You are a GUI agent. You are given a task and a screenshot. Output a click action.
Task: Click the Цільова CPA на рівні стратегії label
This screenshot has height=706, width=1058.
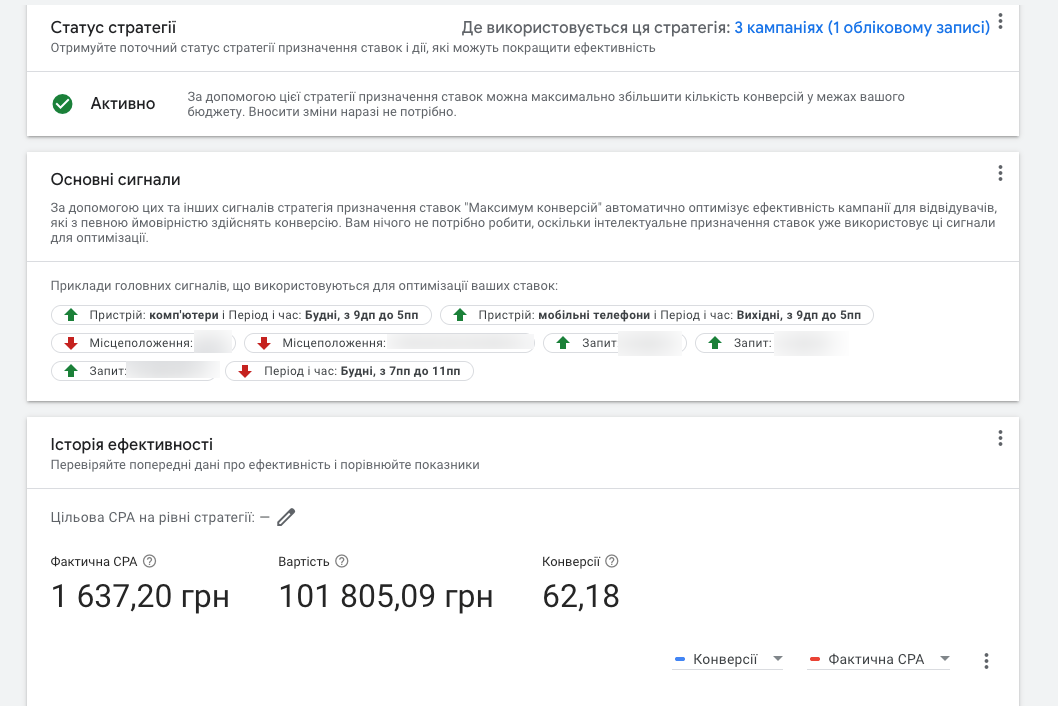click(152, 518)
